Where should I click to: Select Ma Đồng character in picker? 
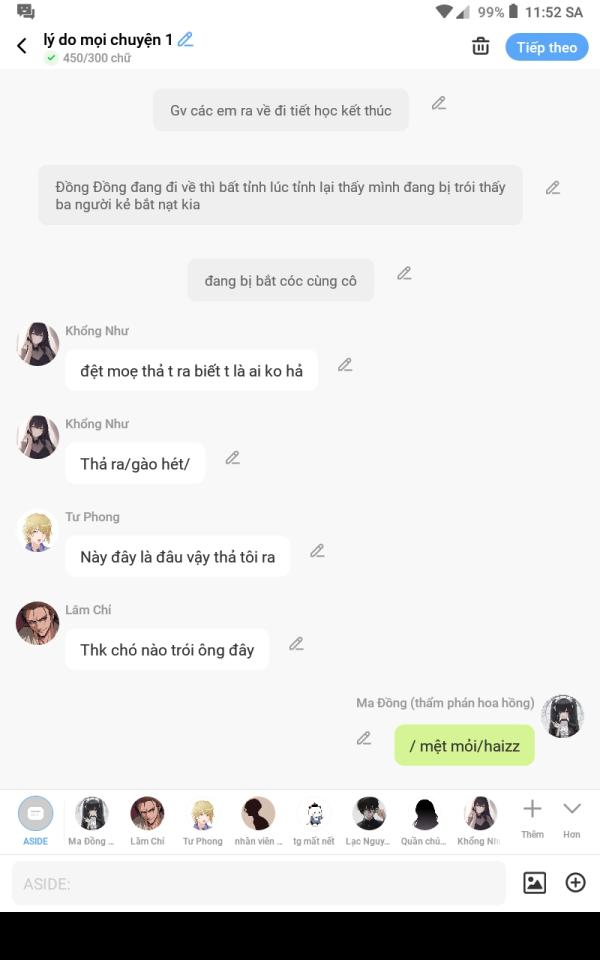tap(91, 821)
